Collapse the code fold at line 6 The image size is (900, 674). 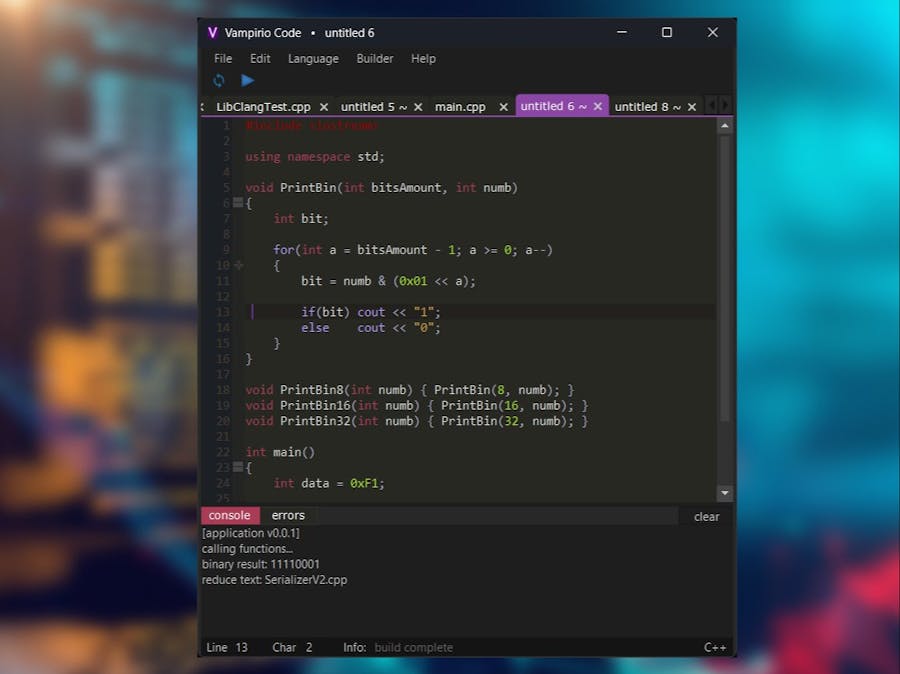[238, 202]
